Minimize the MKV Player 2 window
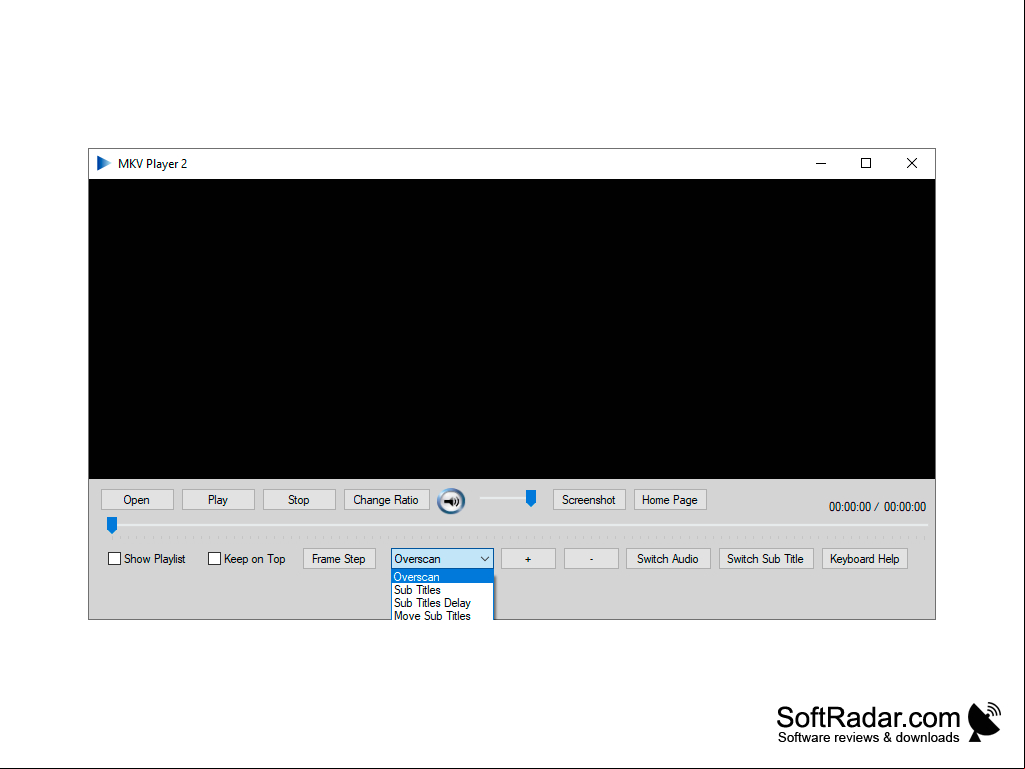The image size is (1025, 769). point(821,163)
